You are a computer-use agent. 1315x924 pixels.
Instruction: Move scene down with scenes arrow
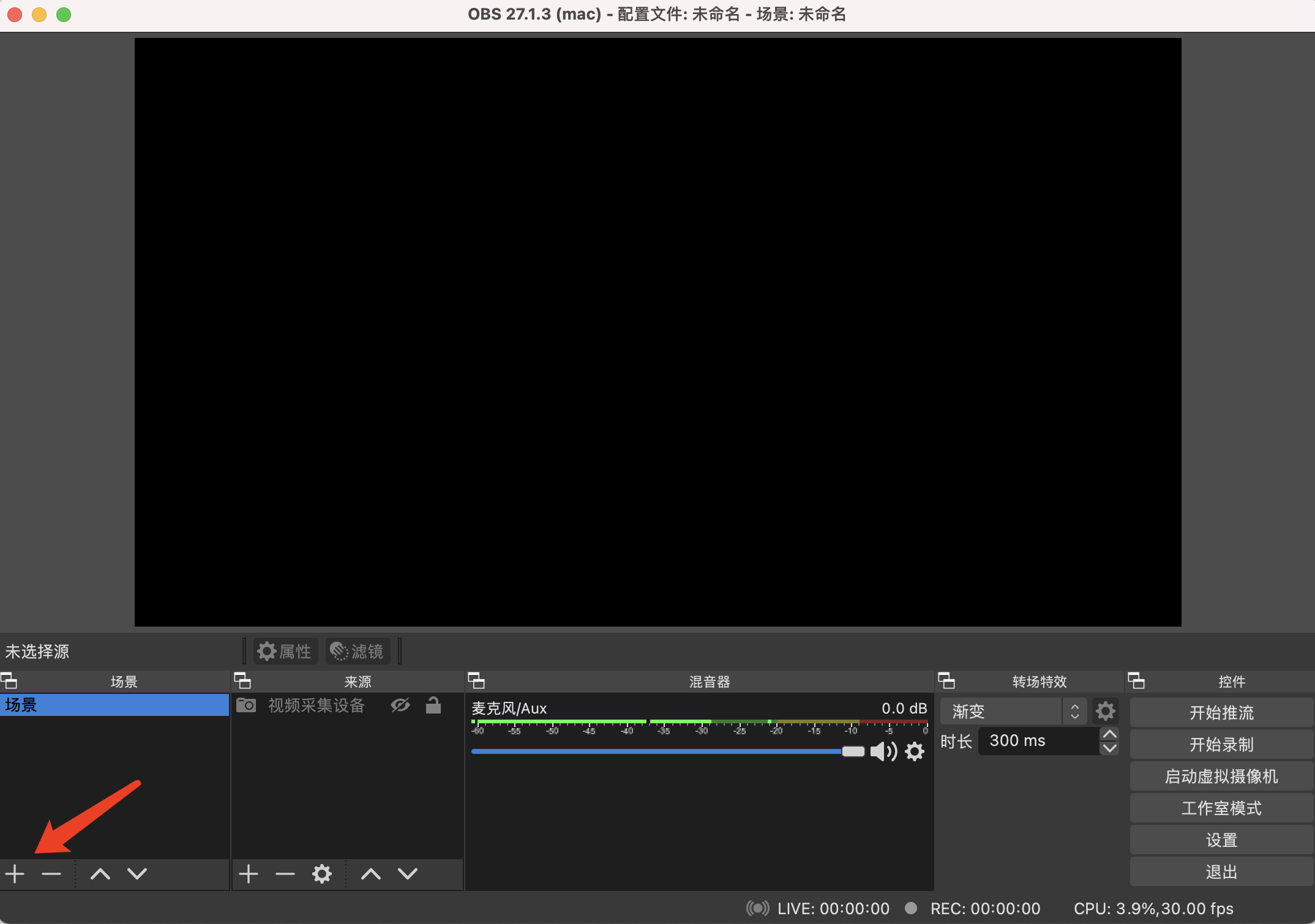(137, 873)
